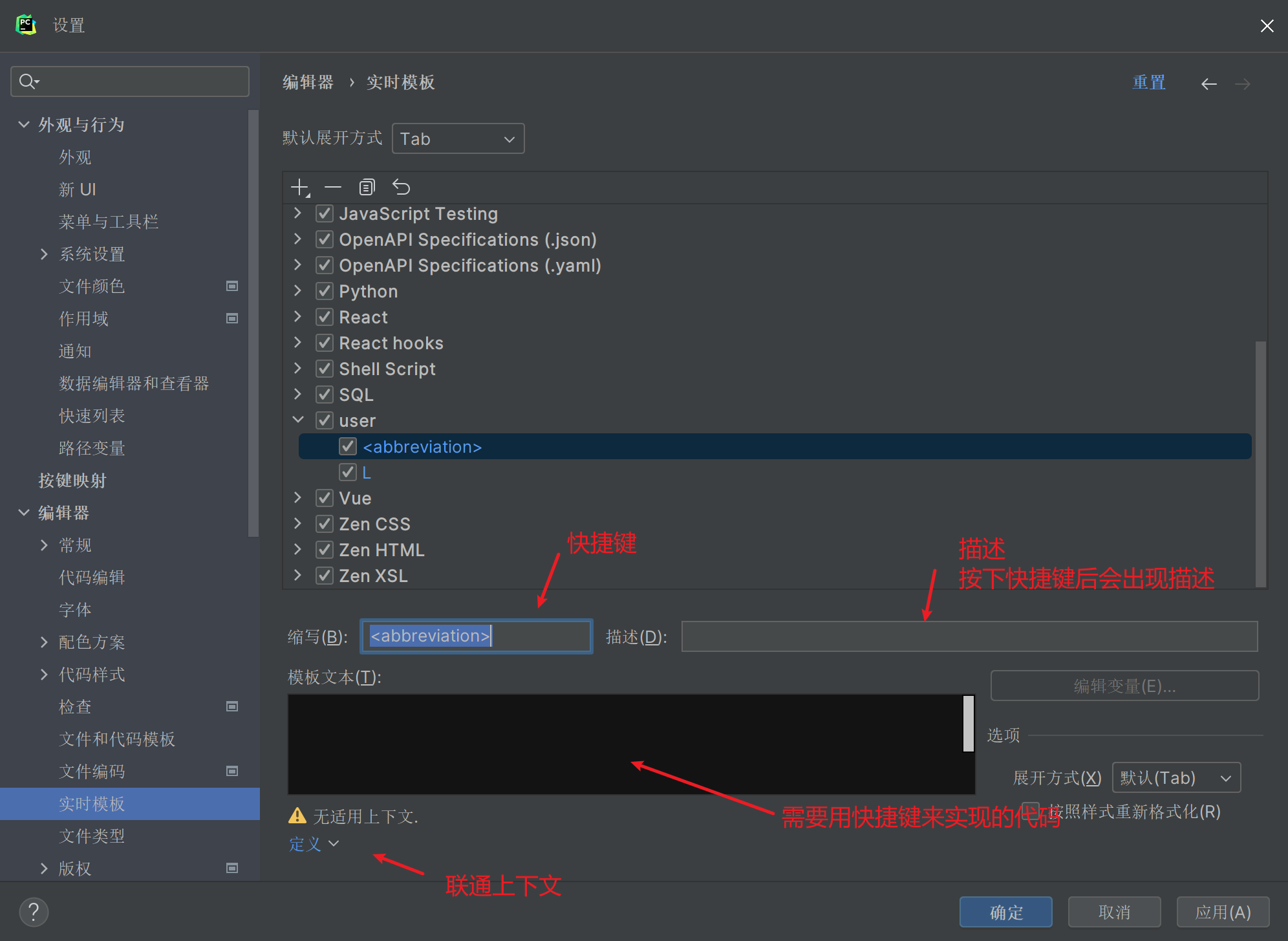This screenshot has width=1288, height=941.
Task: Click the duplicate template icon
Action: [367, 188]
